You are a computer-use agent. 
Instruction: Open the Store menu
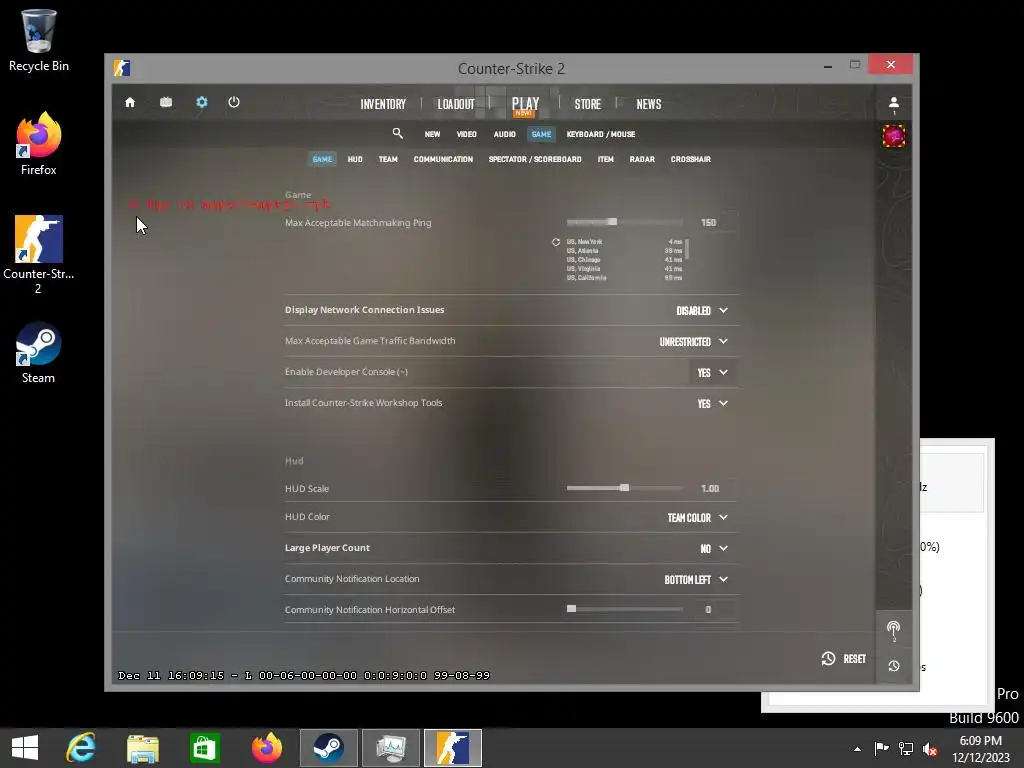point(587,104)
